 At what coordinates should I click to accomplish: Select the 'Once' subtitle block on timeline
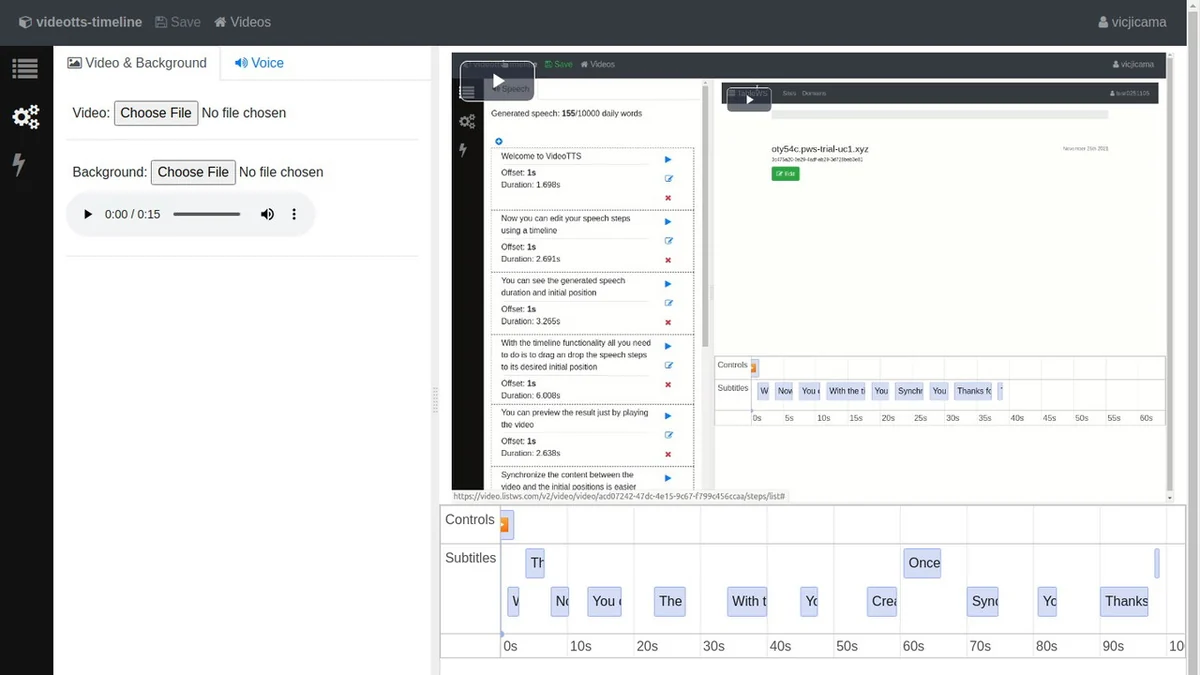click(922, 563)
